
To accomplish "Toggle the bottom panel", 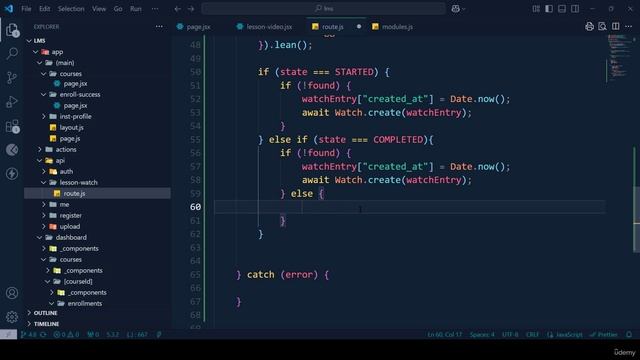I will [x=562, y=9].
